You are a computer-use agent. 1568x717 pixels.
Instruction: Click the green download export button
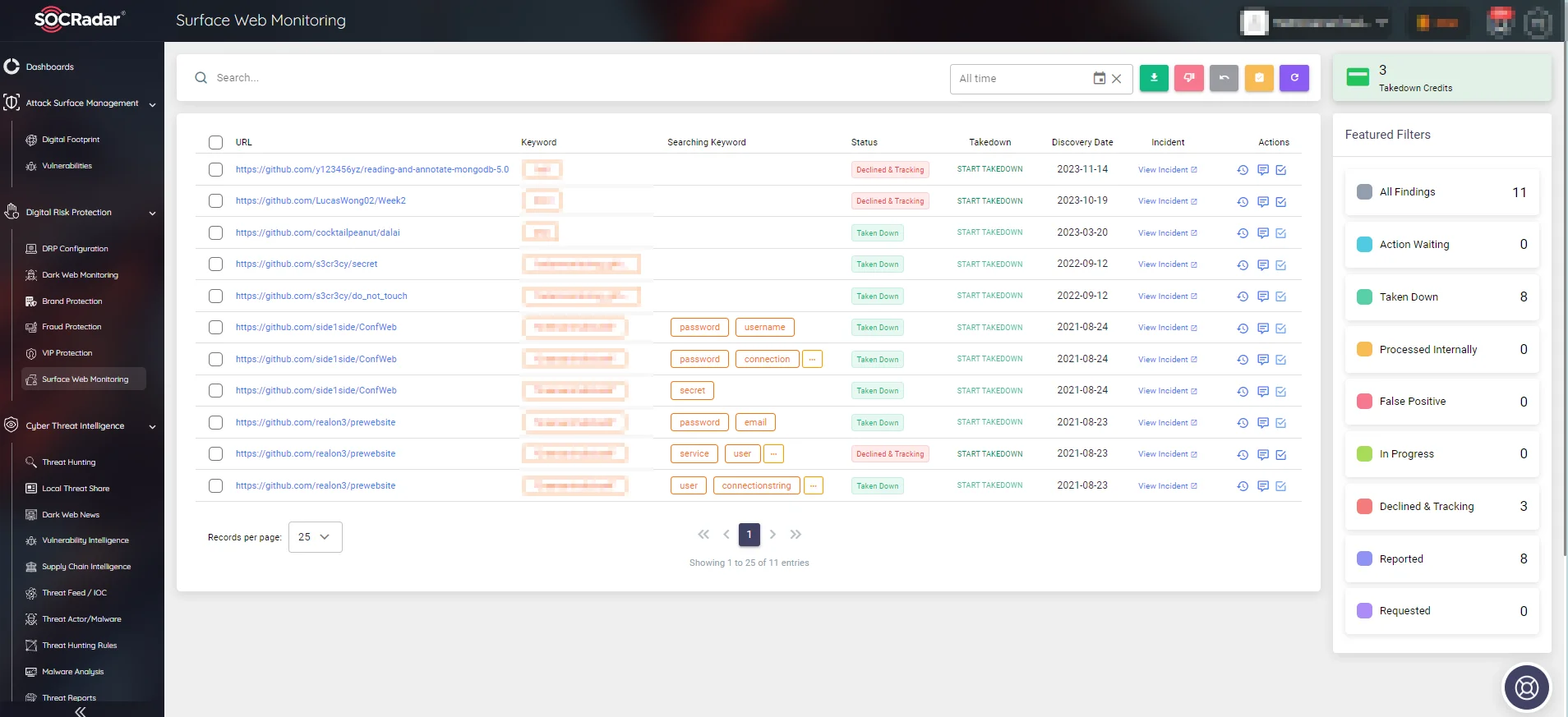coord(1154,78)
